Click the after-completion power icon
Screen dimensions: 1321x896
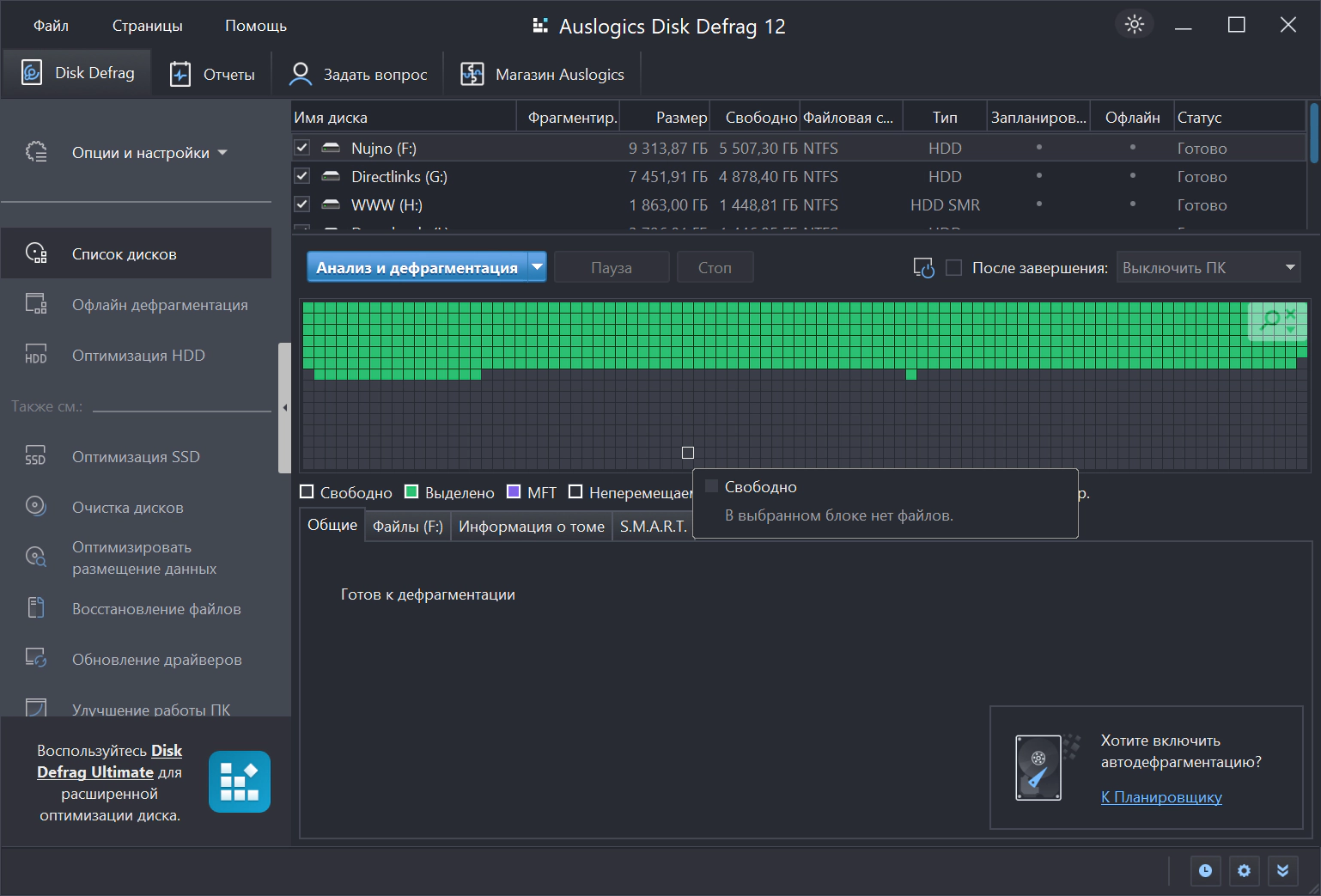pyautogui.click(x=923, y=268)
